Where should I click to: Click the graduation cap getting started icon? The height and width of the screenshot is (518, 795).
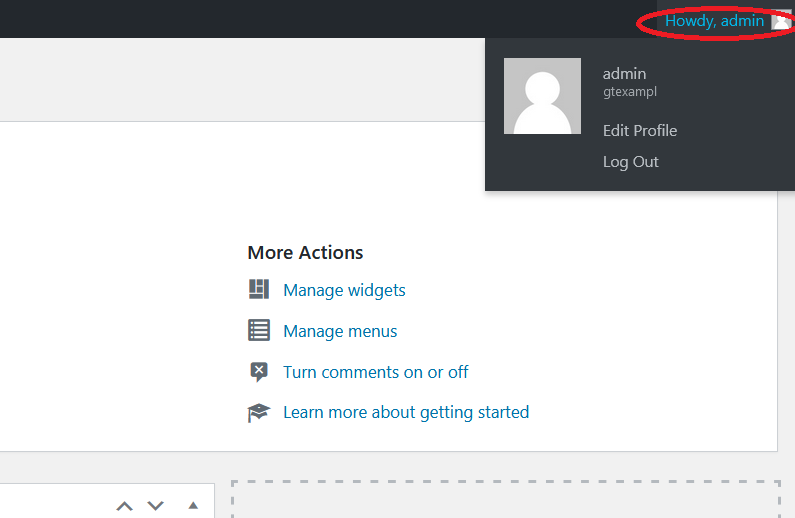[259, 413]
